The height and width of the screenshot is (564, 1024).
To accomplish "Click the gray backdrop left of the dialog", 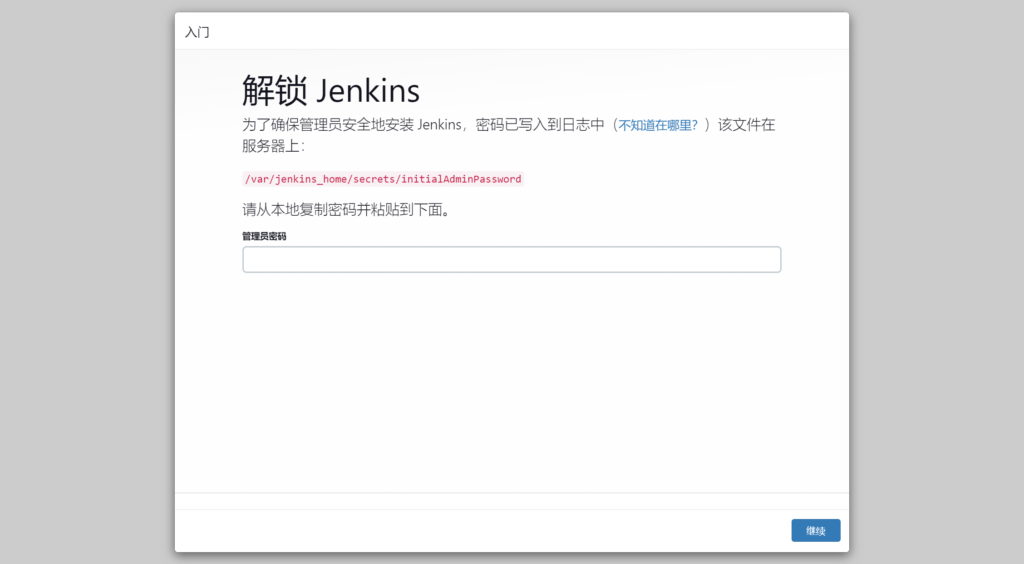I will [x=87, y=282].
